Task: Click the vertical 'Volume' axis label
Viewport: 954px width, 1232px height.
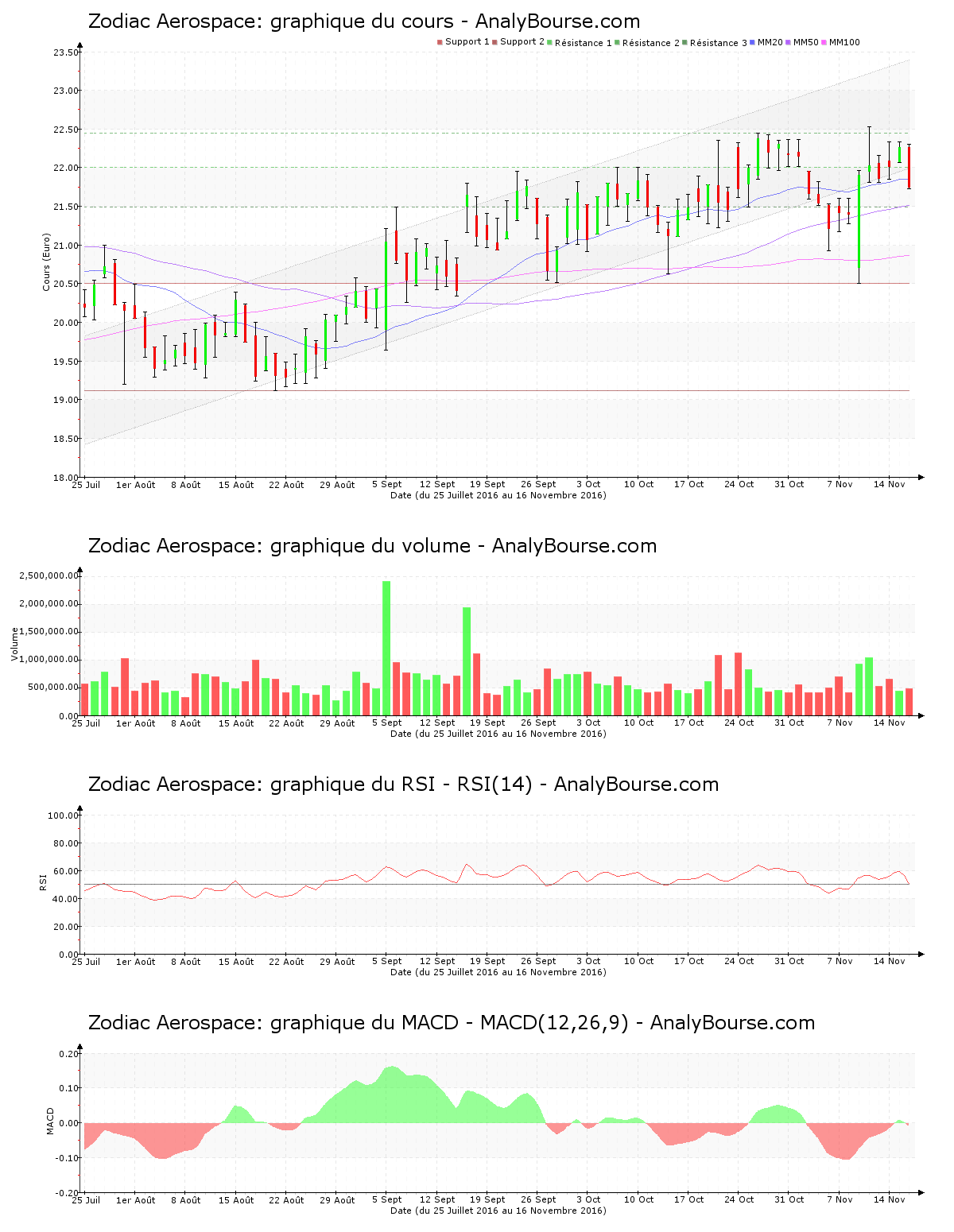Action: [14, 644]
